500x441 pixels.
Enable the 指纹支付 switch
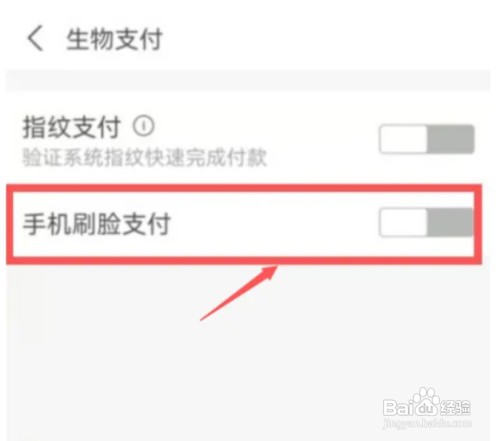tap(427, 139)
